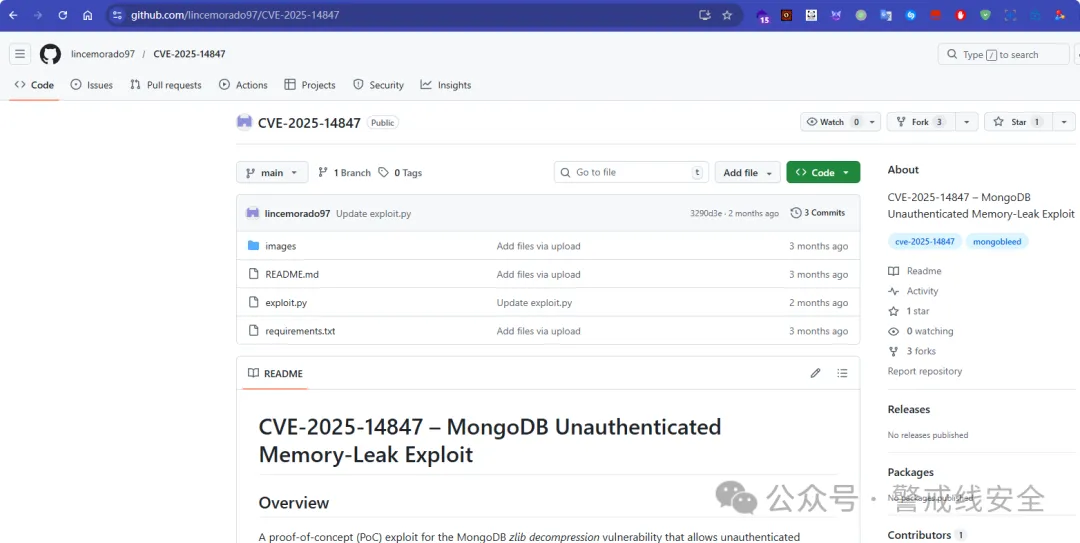
Task: Open the lincemorado97 owner link
Action: [103, 54]
